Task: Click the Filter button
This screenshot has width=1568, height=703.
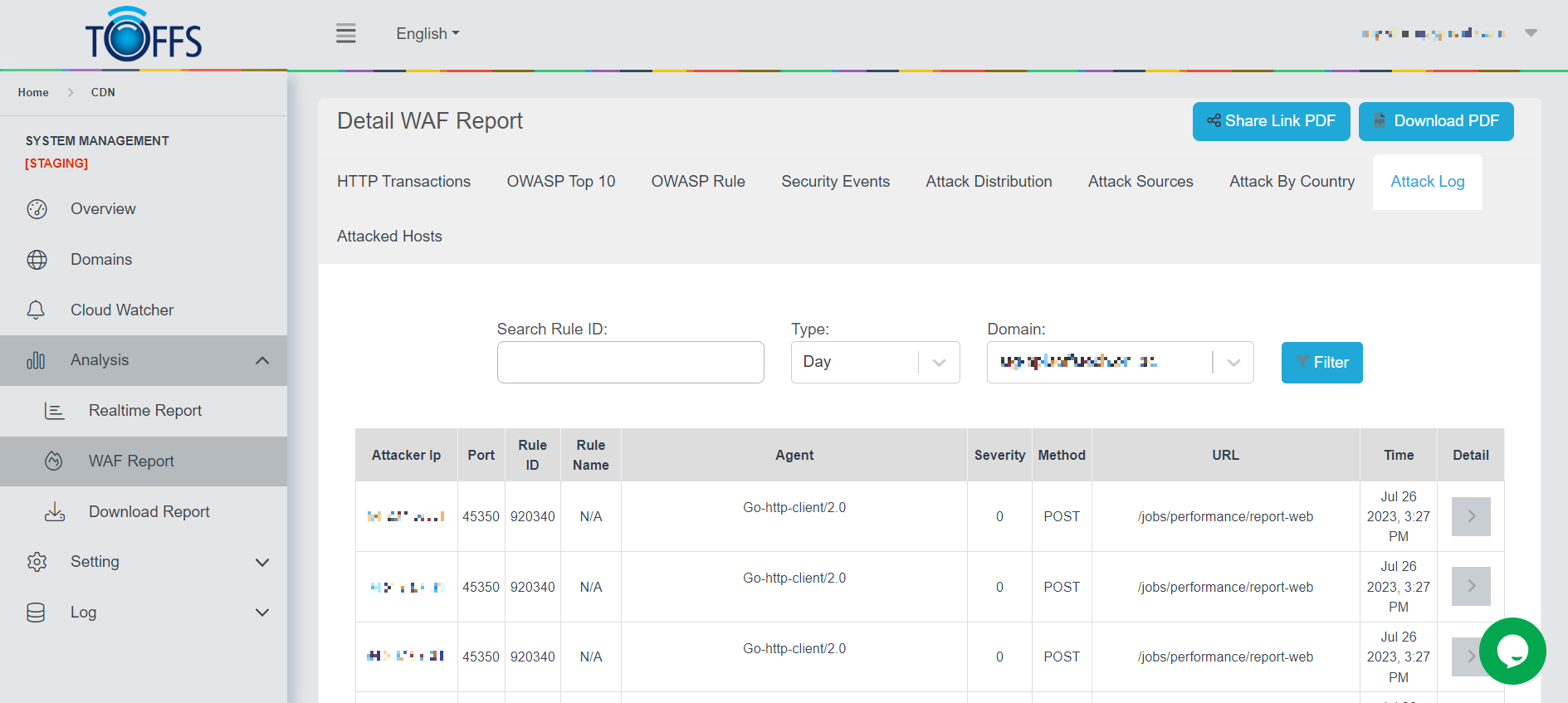Action: tap(1321, 363)
